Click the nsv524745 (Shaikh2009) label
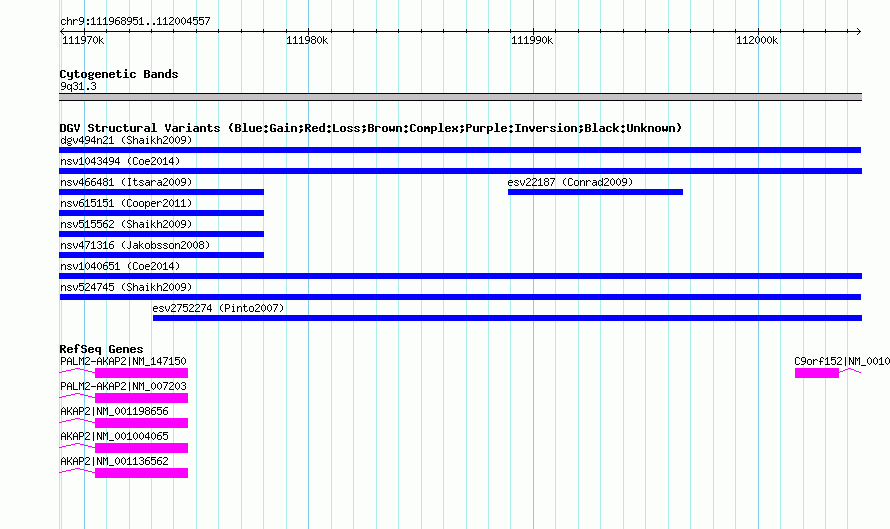 pos(126,287)
